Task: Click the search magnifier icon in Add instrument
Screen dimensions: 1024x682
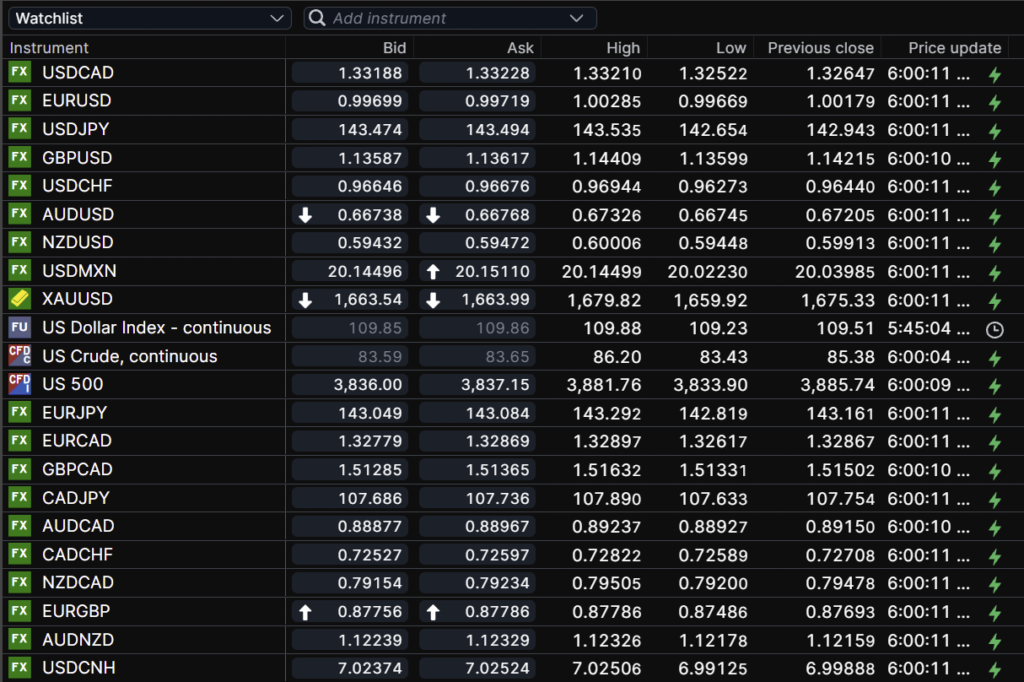Action: tap(317, 18)
